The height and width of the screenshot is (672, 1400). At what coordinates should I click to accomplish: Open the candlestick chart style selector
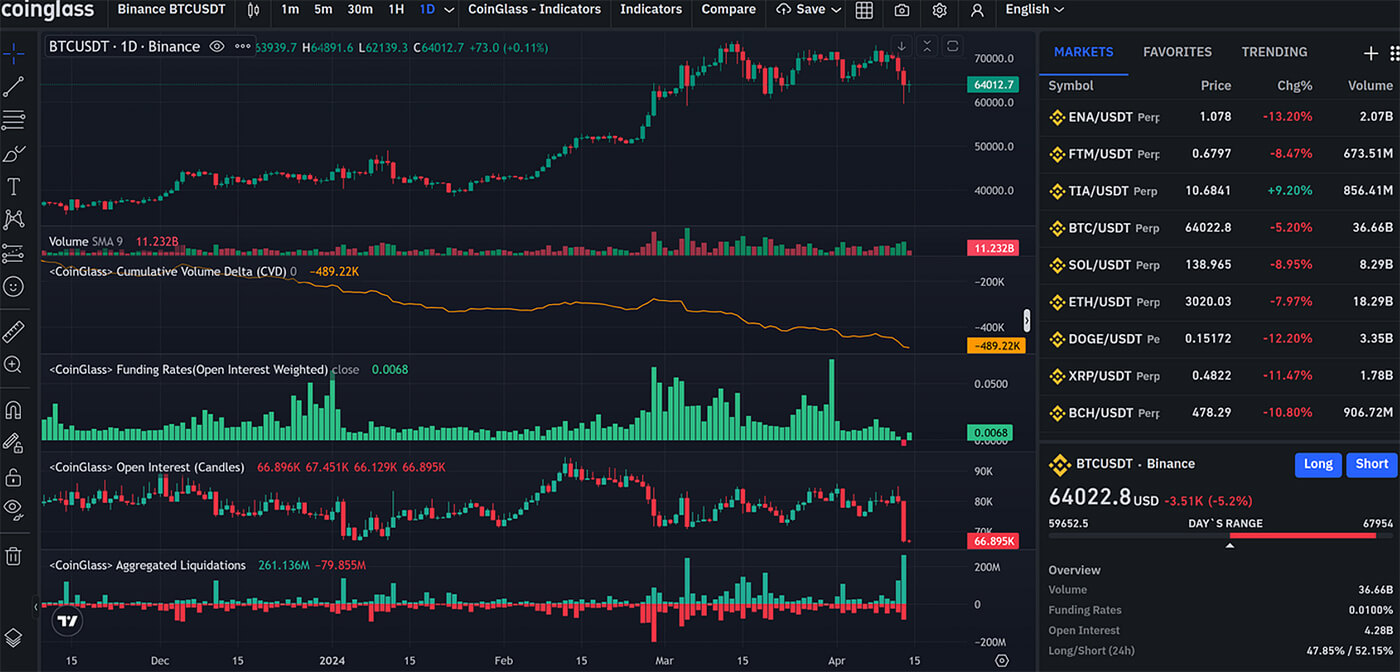tap(253, 10)
